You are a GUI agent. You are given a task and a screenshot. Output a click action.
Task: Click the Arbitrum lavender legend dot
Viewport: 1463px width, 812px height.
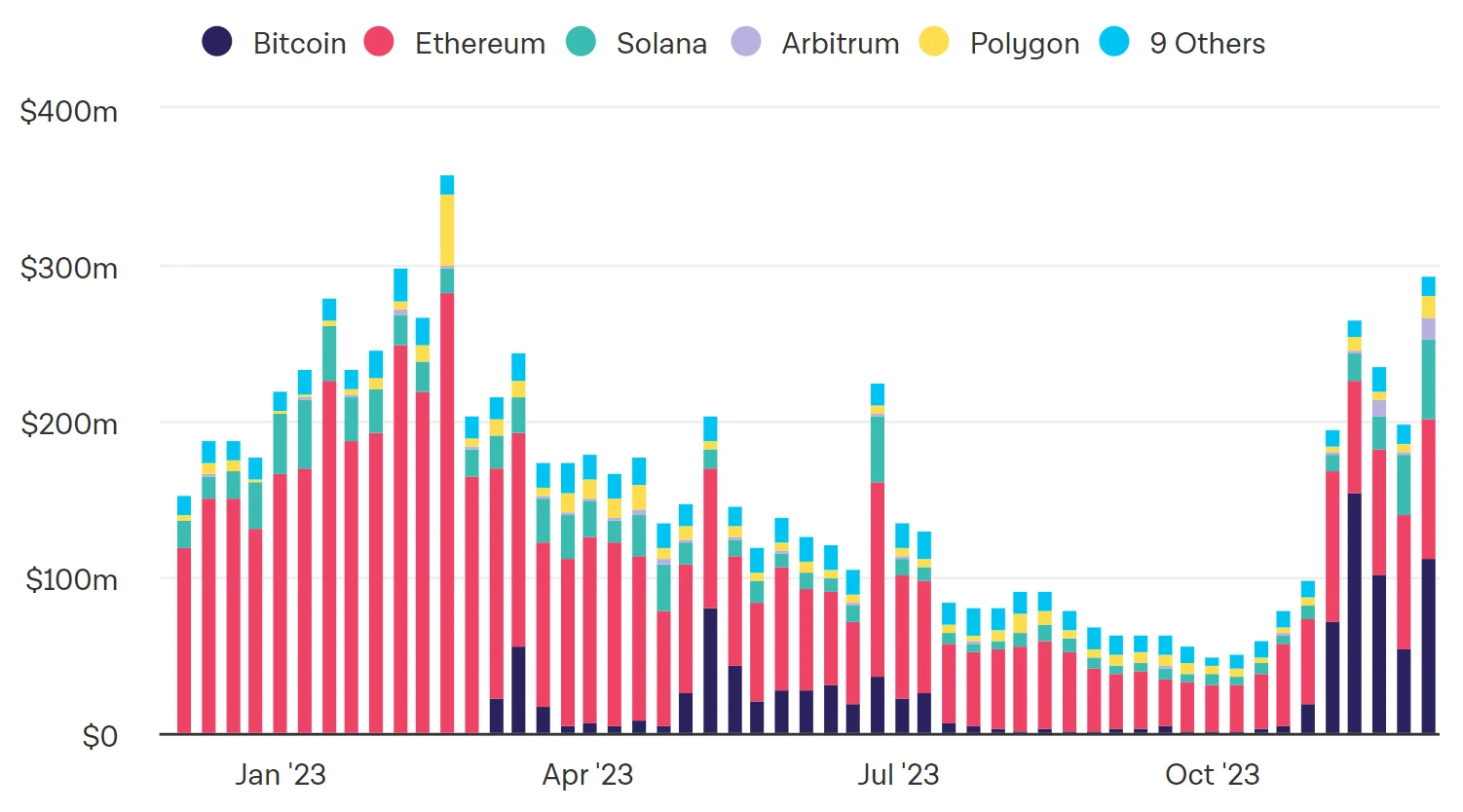pyautogui.click(x=746, y=42)
